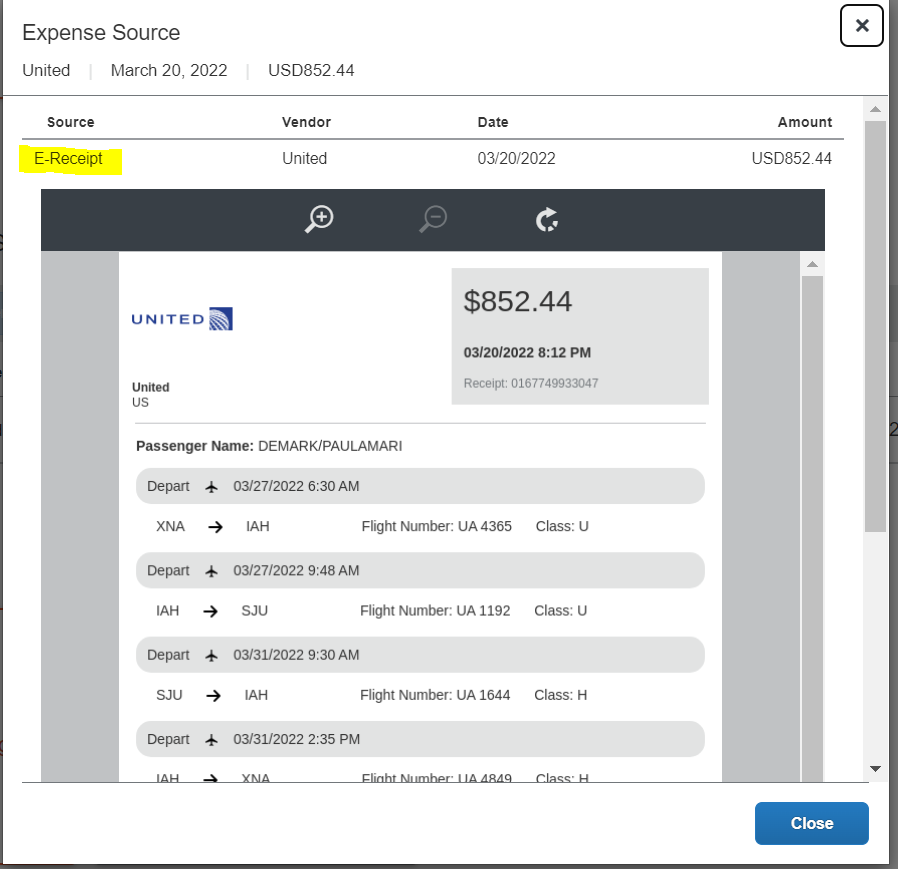This screenshot has width=898, height=869.
Task: Click the Date column header
Action: click(493, 122)
